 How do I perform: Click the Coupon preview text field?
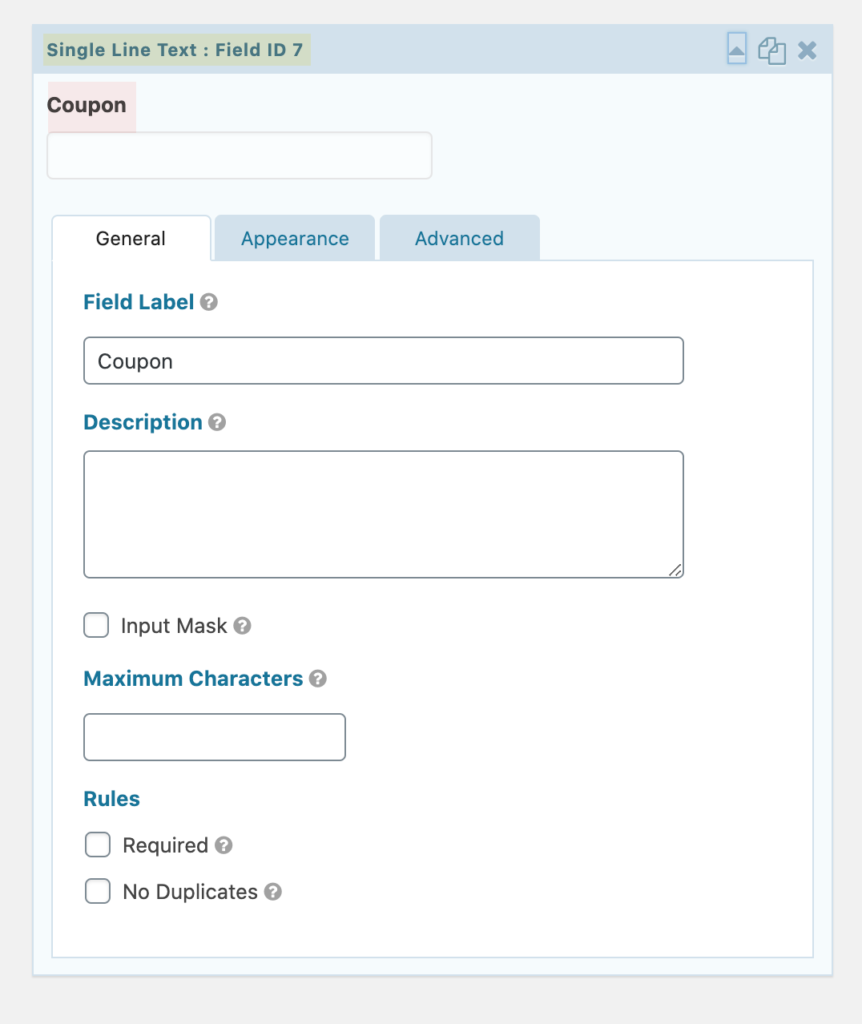pos(239,155)
